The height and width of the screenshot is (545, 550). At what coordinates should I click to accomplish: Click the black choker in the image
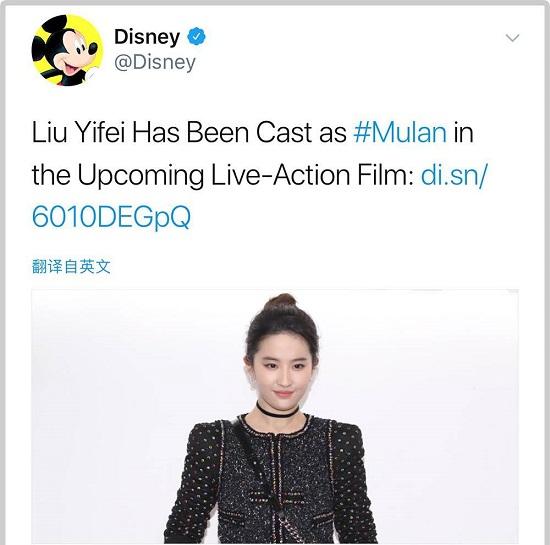click(x=277, y=411)
